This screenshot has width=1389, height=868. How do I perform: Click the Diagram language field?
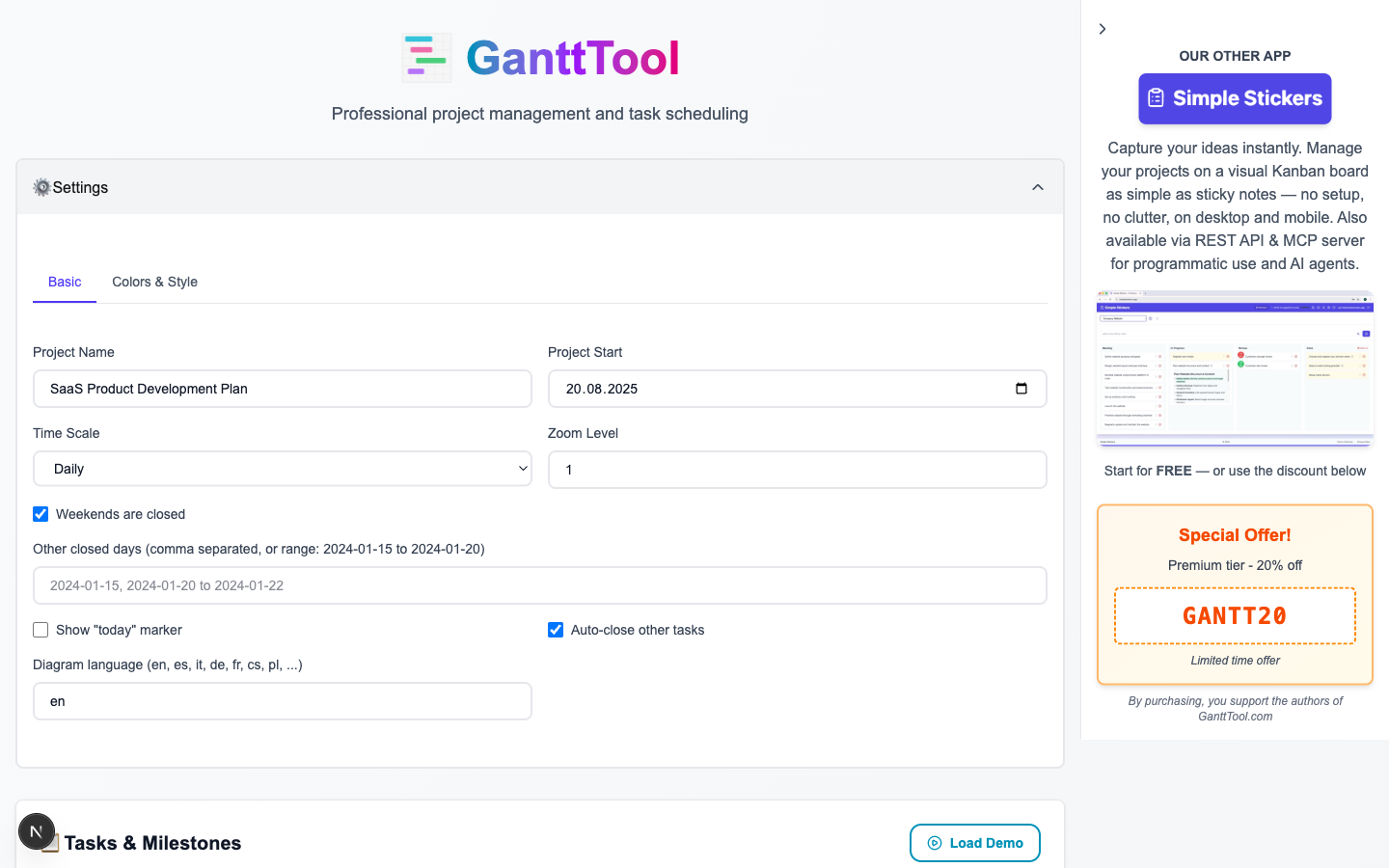pos(283,701)
